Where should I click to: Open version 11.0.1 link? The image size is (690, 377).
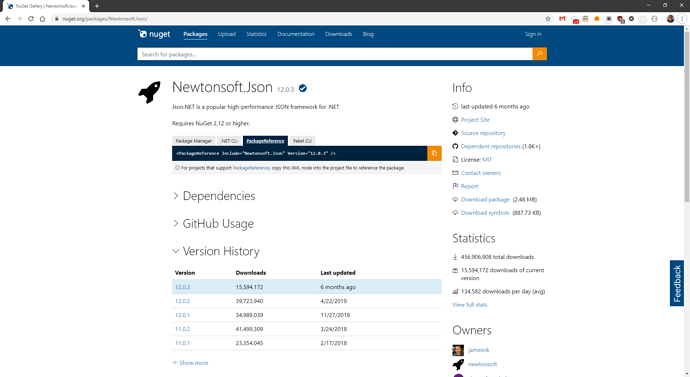pos(183,343)
